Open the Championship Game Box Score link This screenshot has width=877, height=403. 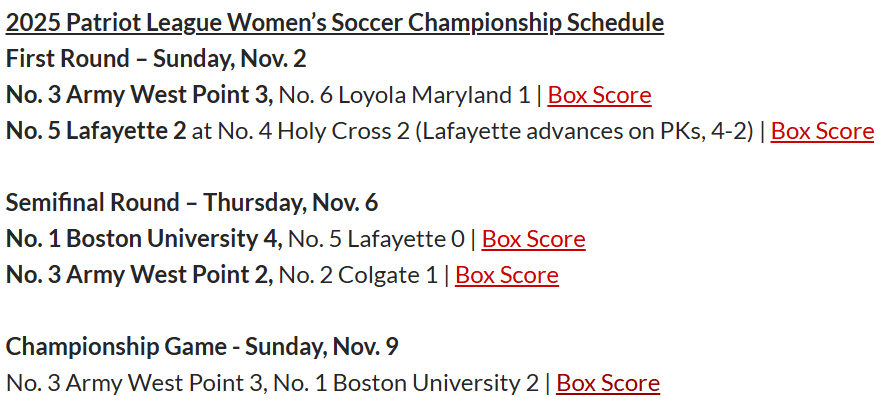click(607, 383)
